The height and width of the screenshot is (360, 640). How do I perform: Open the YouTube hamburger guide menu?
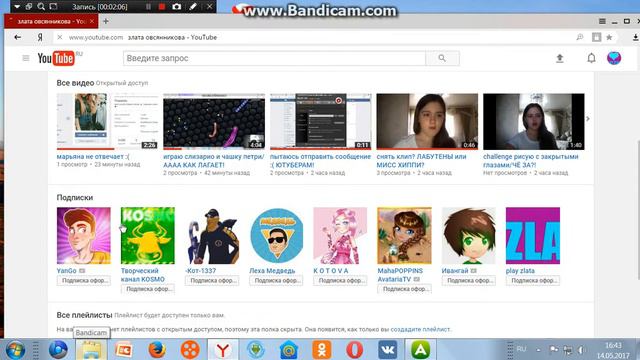tap(26, 58)
